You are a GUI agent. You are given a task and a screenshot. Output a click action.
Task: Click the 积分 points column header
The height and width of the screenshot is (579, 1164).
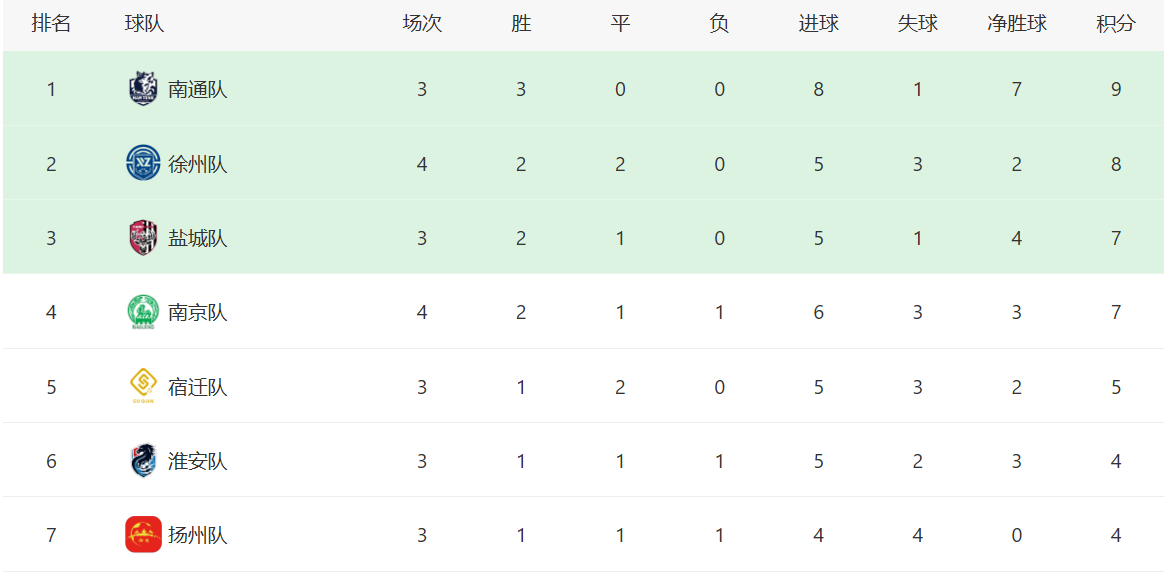point(1116,24)
